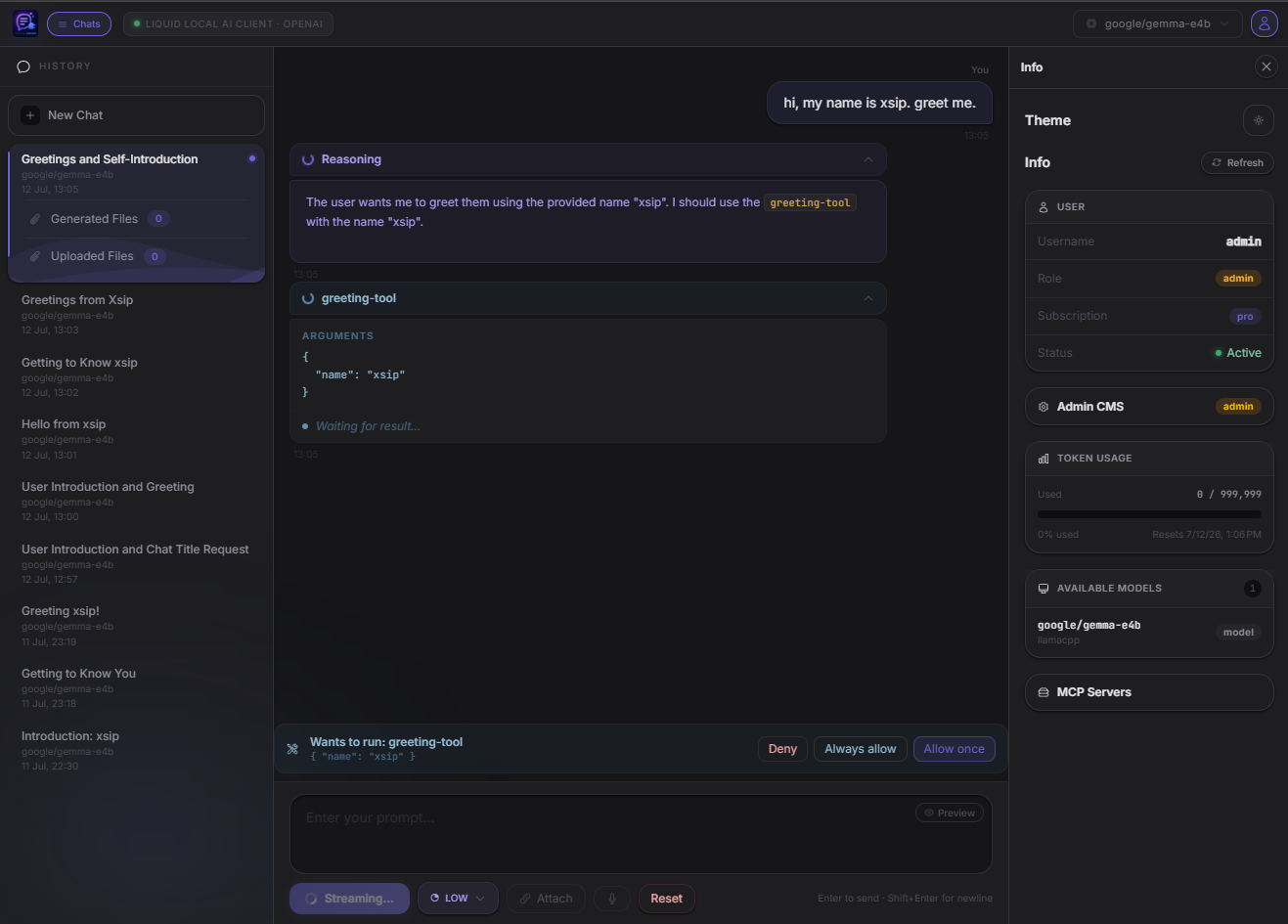The width and height of the screenshot is (1288, 924).
Task: Toggle the Preview eye button in prompt box
Action: (950, 813)
